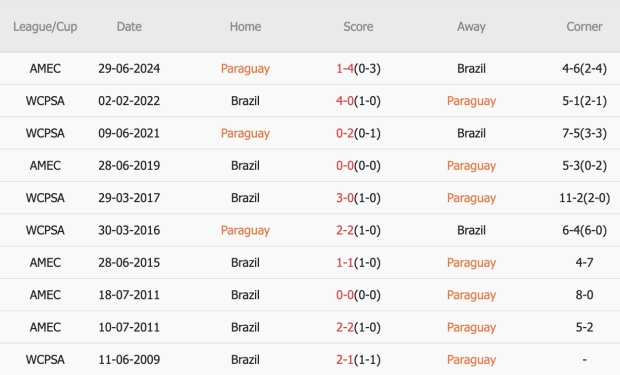Click the Corner column header
This screenshot has height=375, width=620.
584,27
